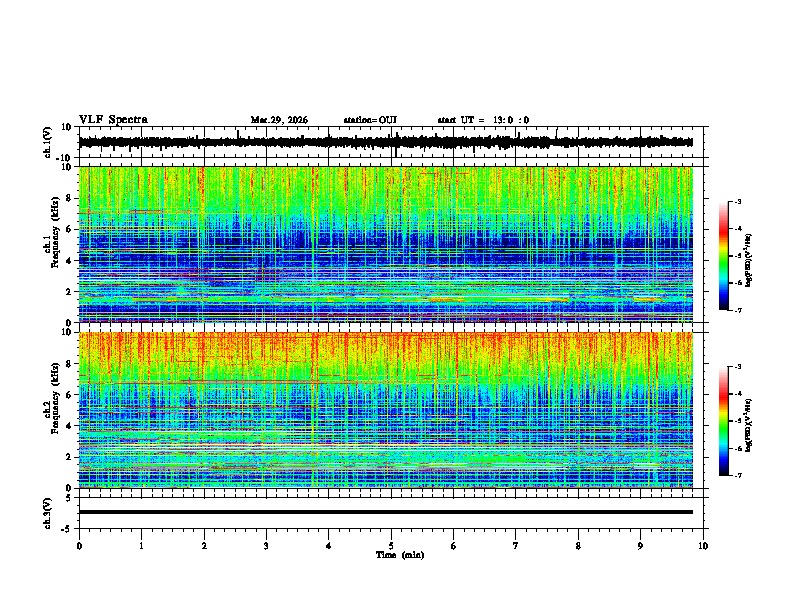Click time-axis tick label 4
This screenshot has height=612, width=792.
click(329, 546)
